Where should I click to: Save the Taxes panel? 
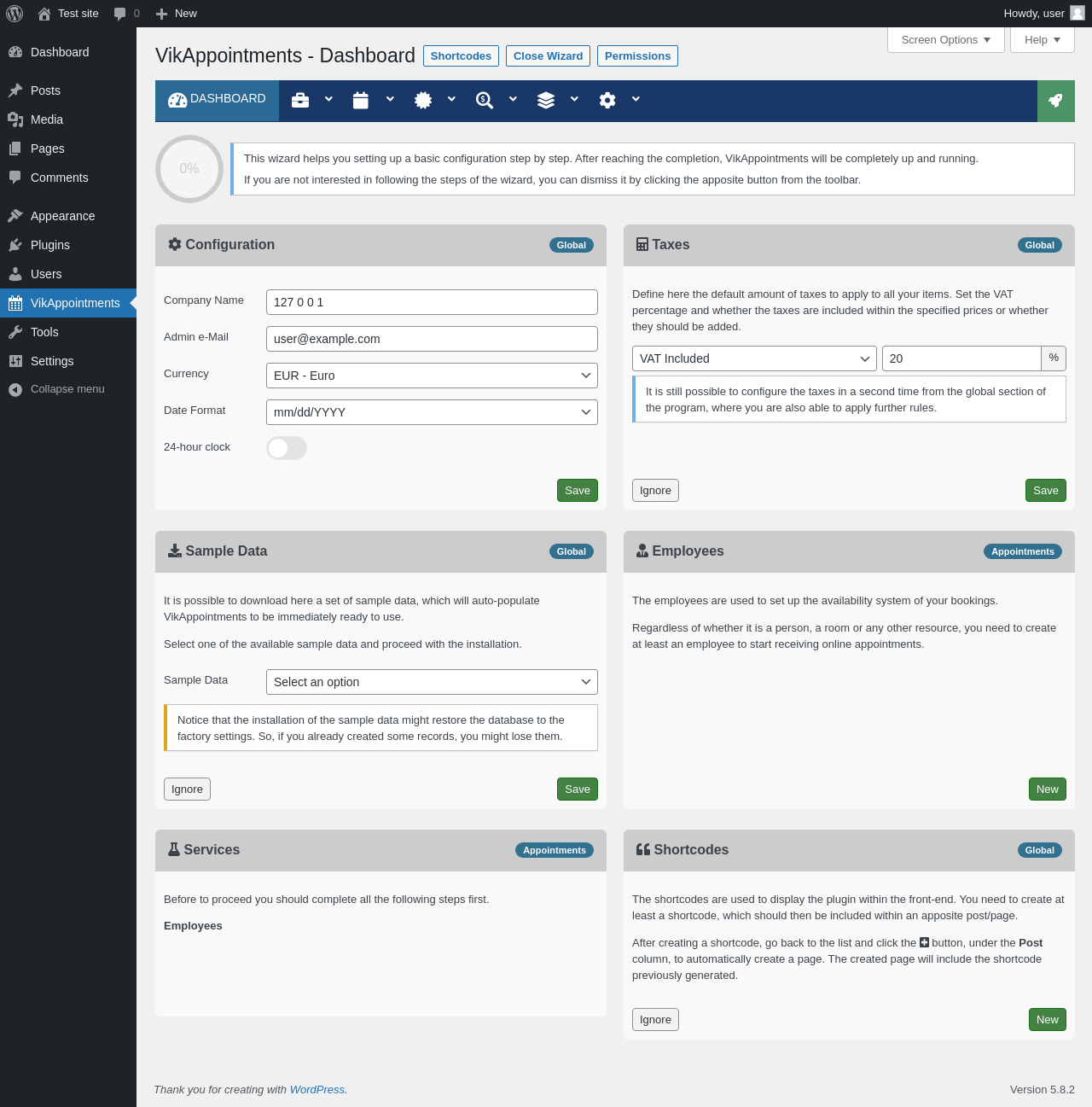[x=1046, y=491]
